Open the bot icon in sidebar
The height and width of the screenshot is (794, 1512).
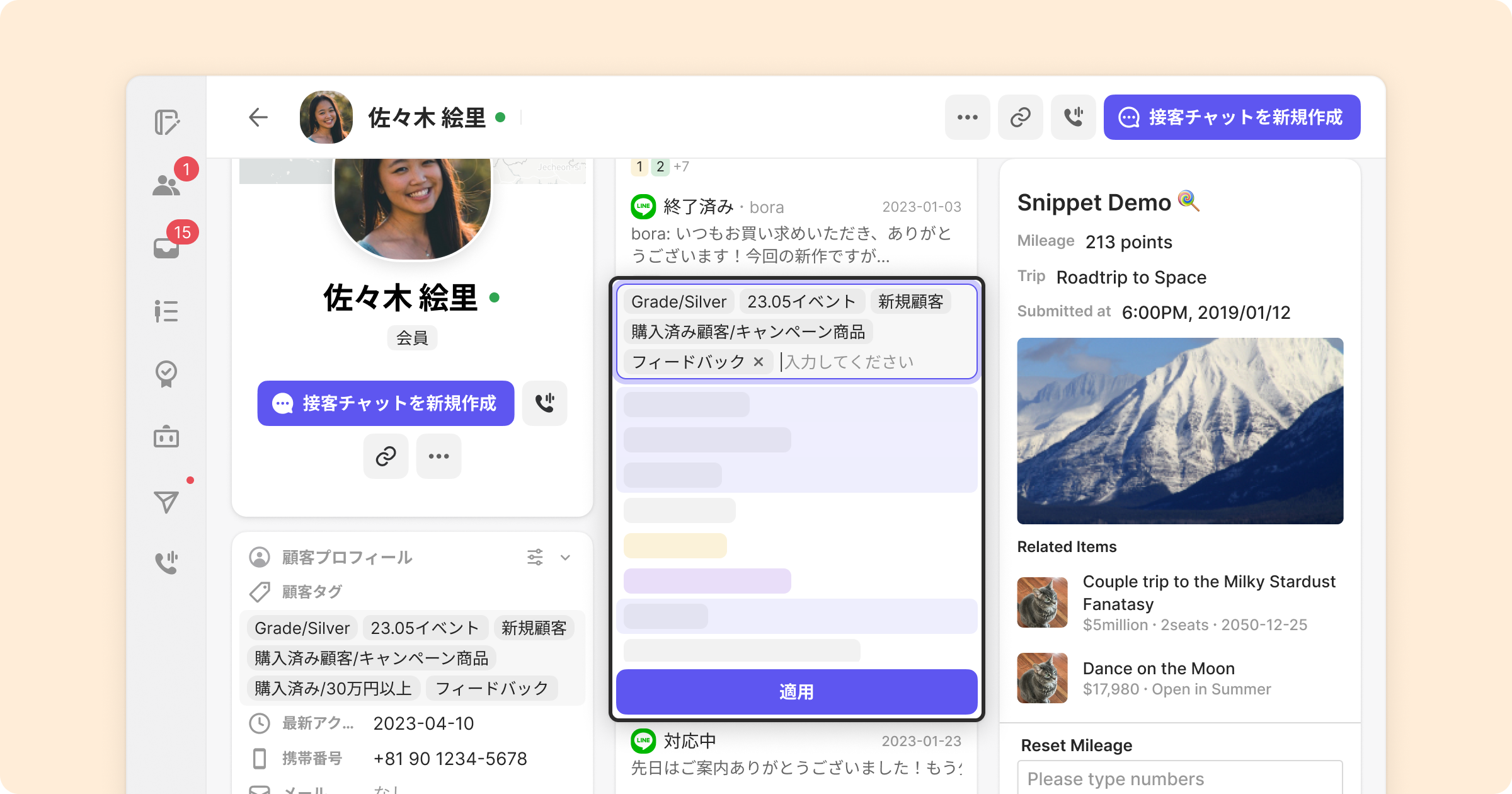point(166,437)
